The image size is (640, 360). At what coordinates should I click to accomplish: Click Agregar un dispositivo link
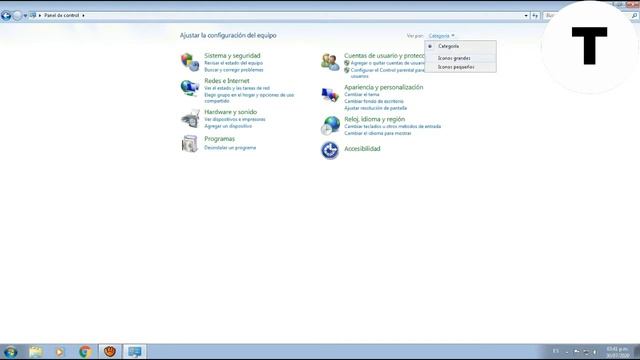tap(228, 126)
